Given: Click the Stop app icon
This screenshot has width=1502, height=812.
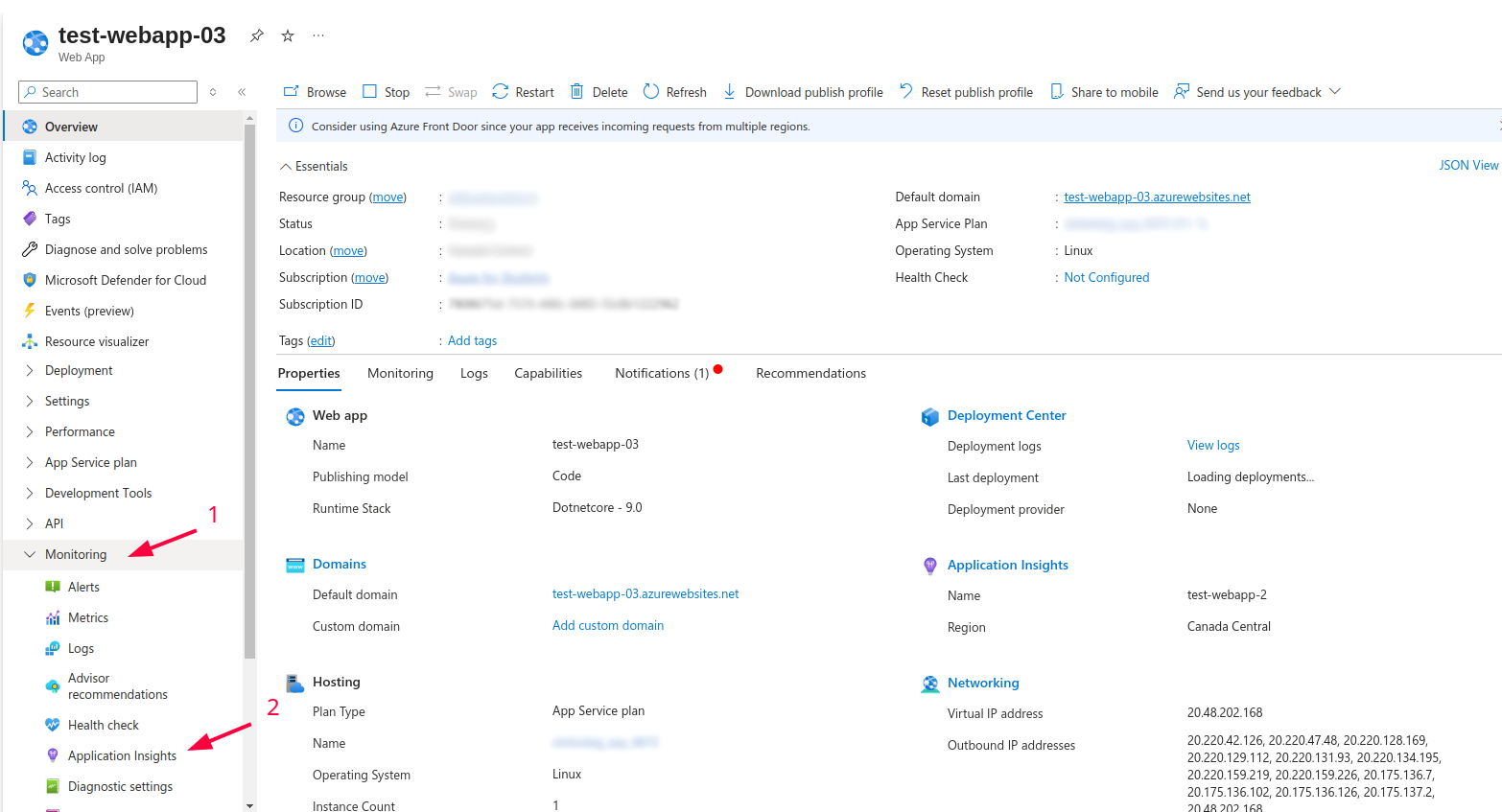Looking at the screenshot, I should tap(369, 92).
